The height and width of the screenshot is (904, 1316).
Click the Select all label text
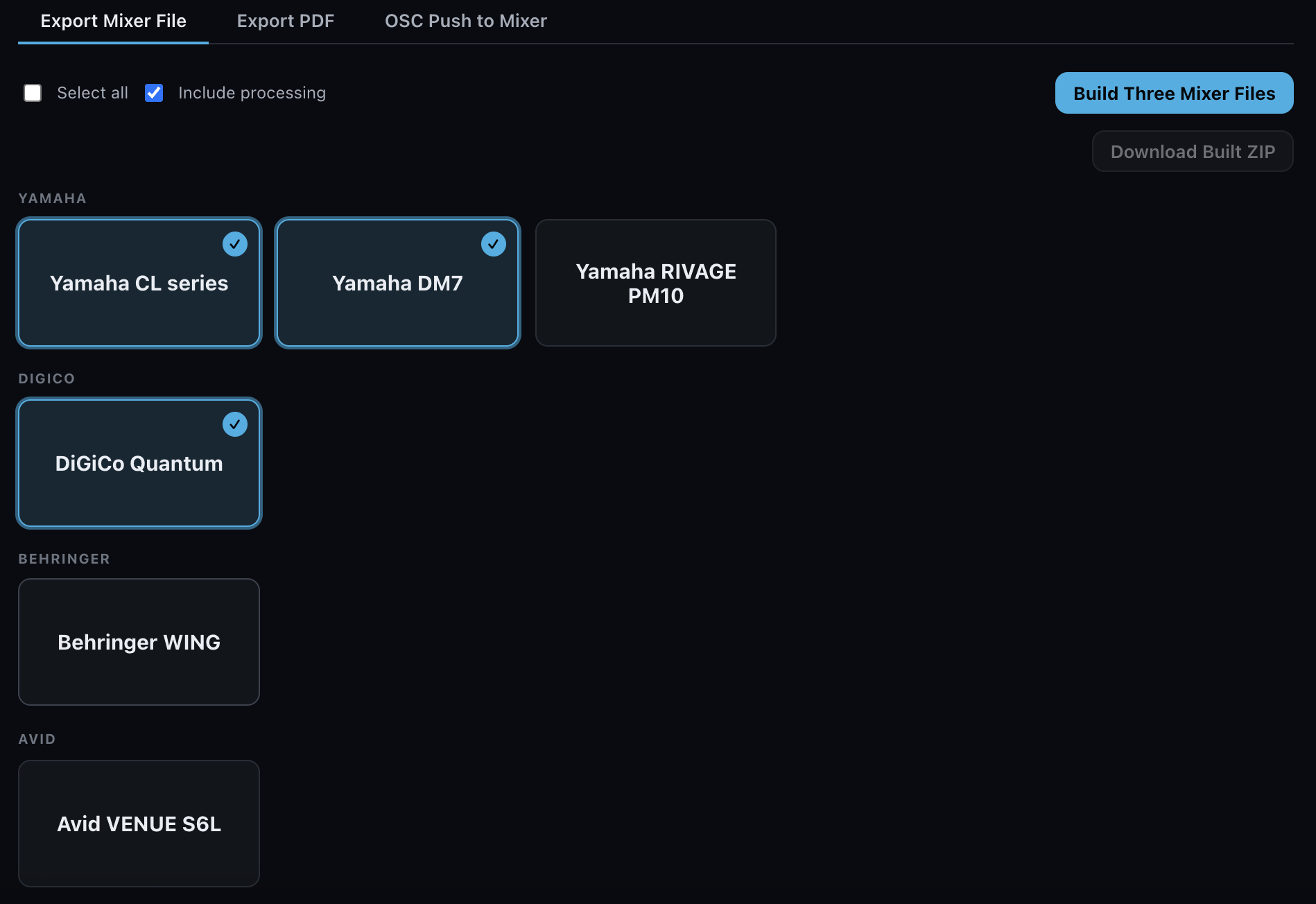(x=92, y=93)
